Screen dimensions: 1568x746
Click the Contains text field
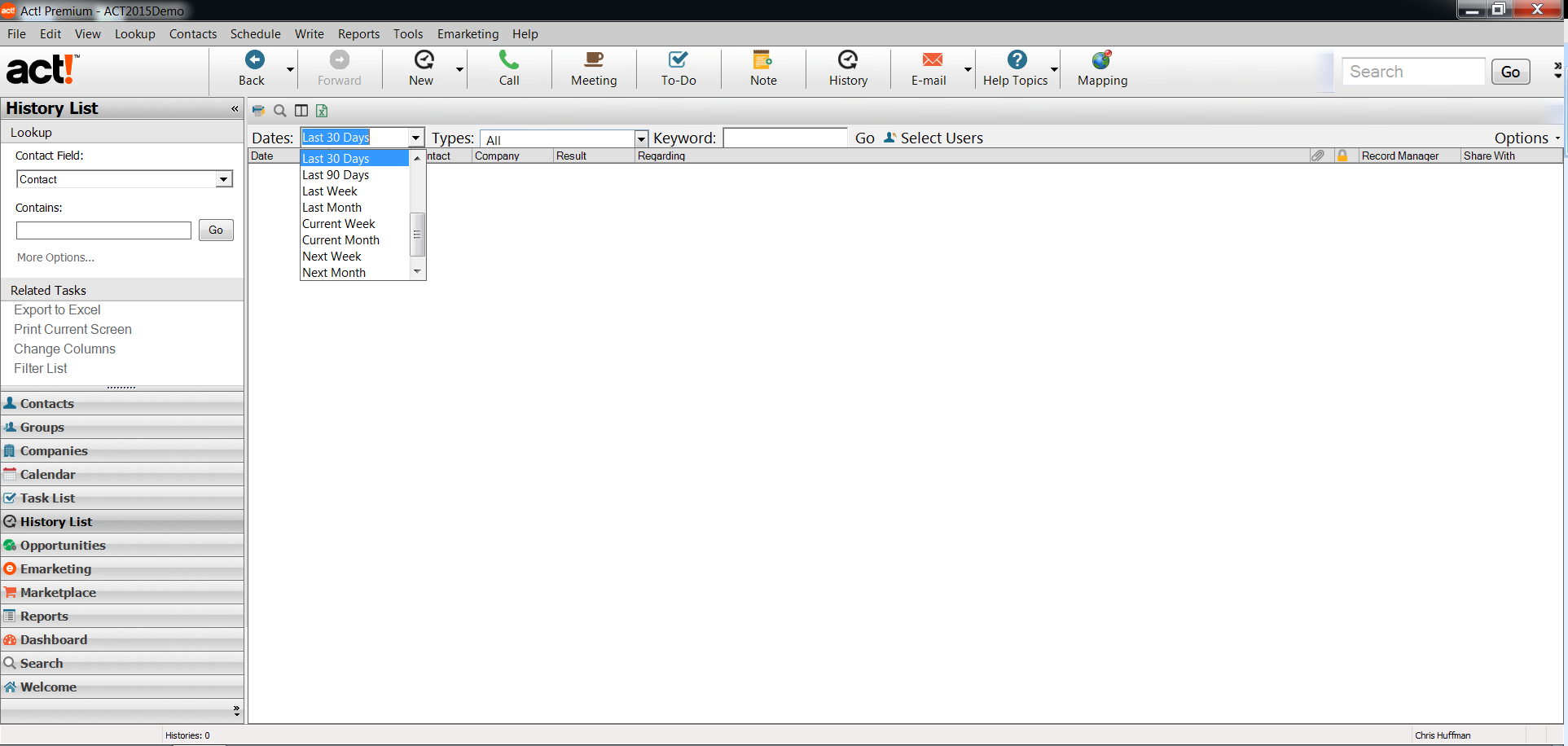click(103, 230)
